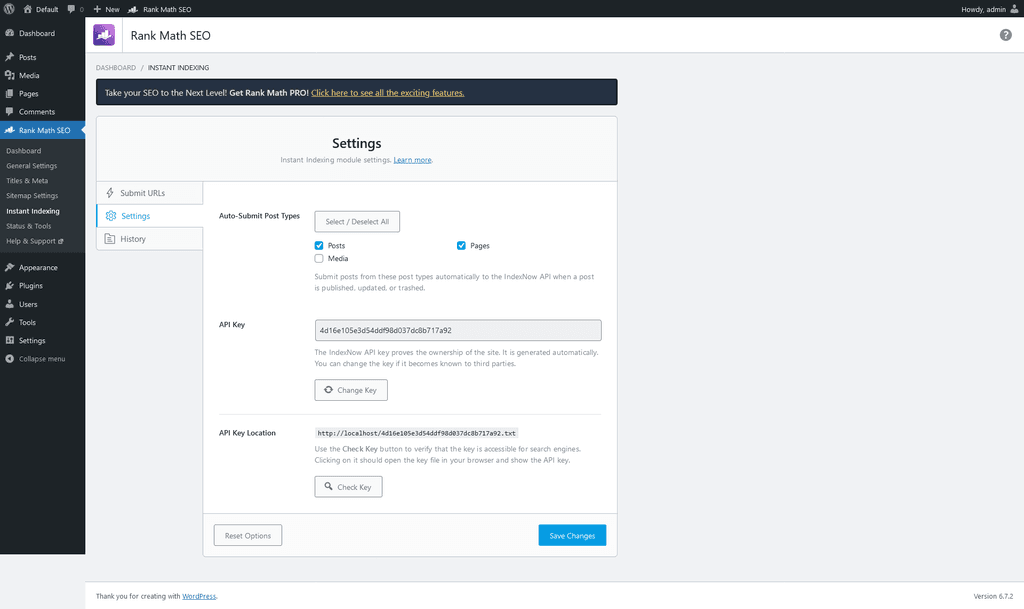Image resolution: width=1024 pixels, height=609 pixels.
Task: Open Tools menu wrench icon
Action: 10,322
